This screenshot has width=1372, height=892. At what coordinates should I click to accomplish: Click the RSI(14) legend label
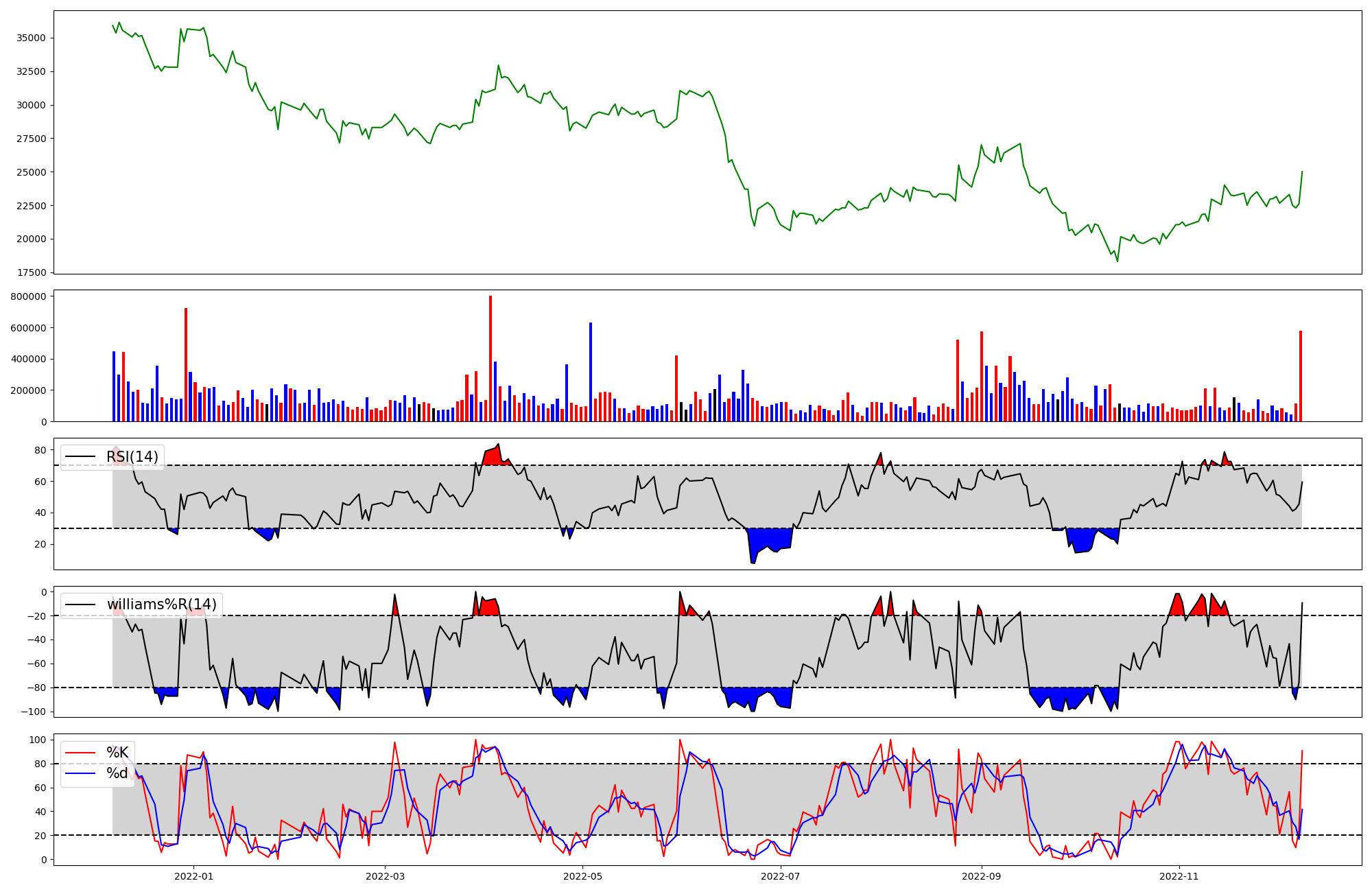pos(132,457)
